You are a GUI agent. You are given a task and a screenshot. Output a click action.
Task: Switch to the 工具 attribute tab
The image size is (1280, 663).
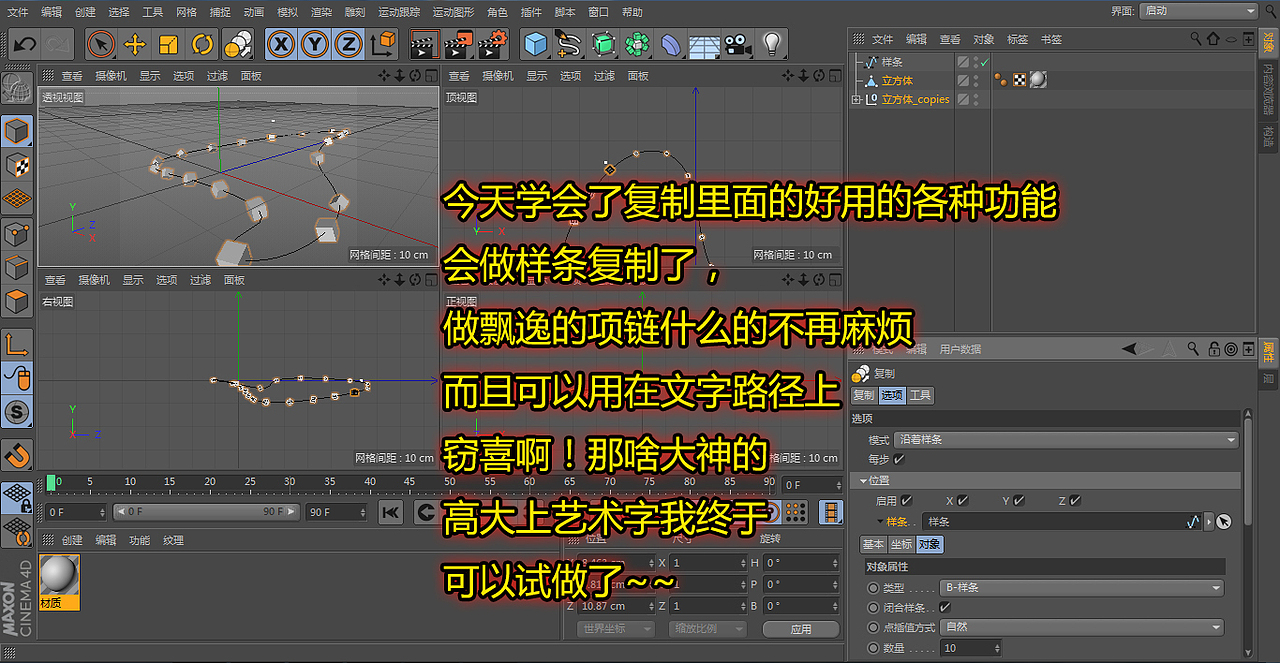tap(920, 396)
